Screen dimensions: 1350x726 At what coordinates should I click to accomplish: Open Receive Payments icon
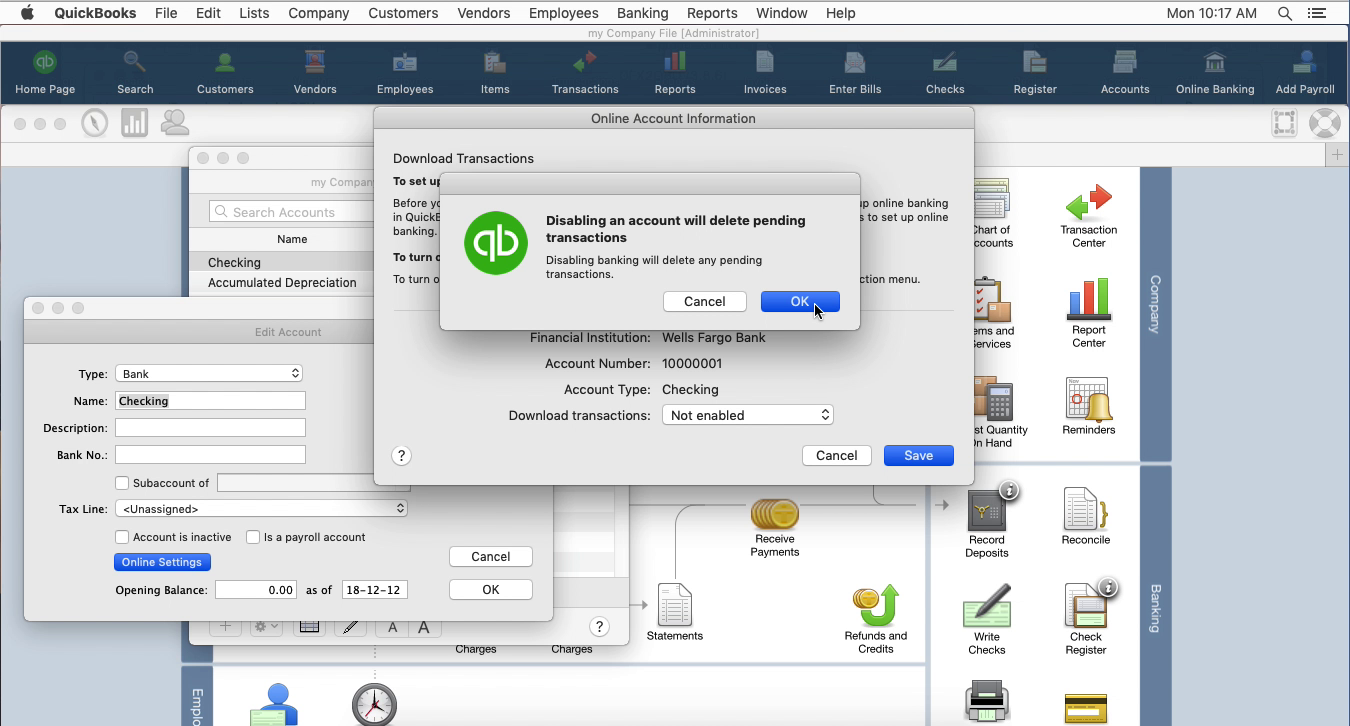pos(775,528)
